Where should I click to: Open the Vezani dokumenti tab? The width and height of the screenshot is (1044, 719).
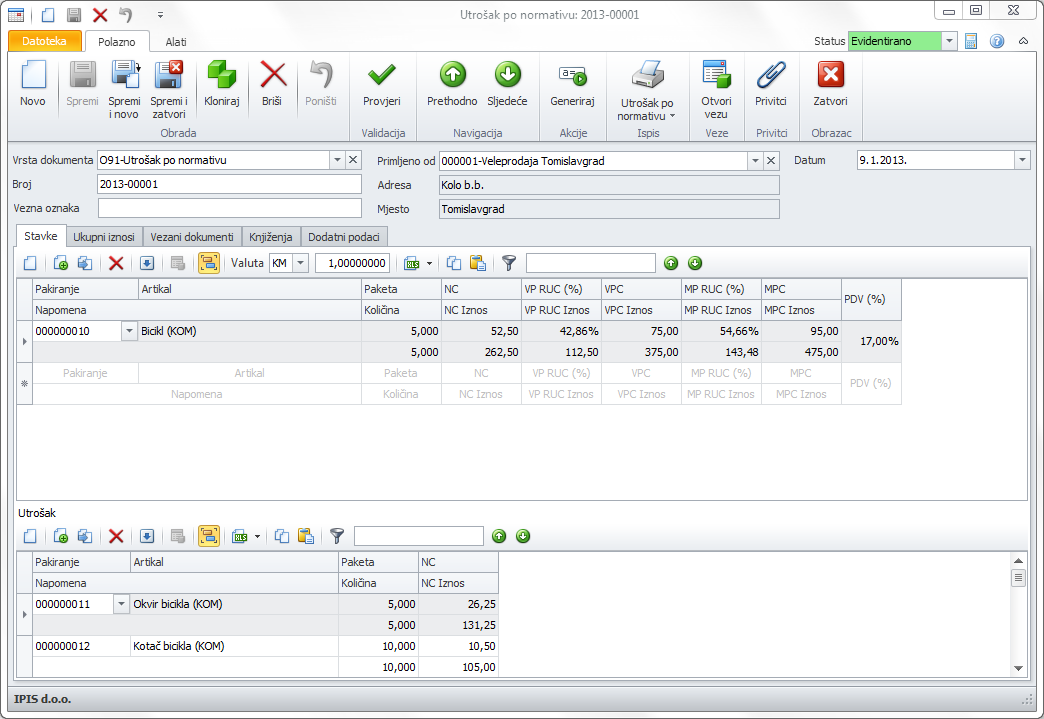pyautogui.click(x=192, y=237)
